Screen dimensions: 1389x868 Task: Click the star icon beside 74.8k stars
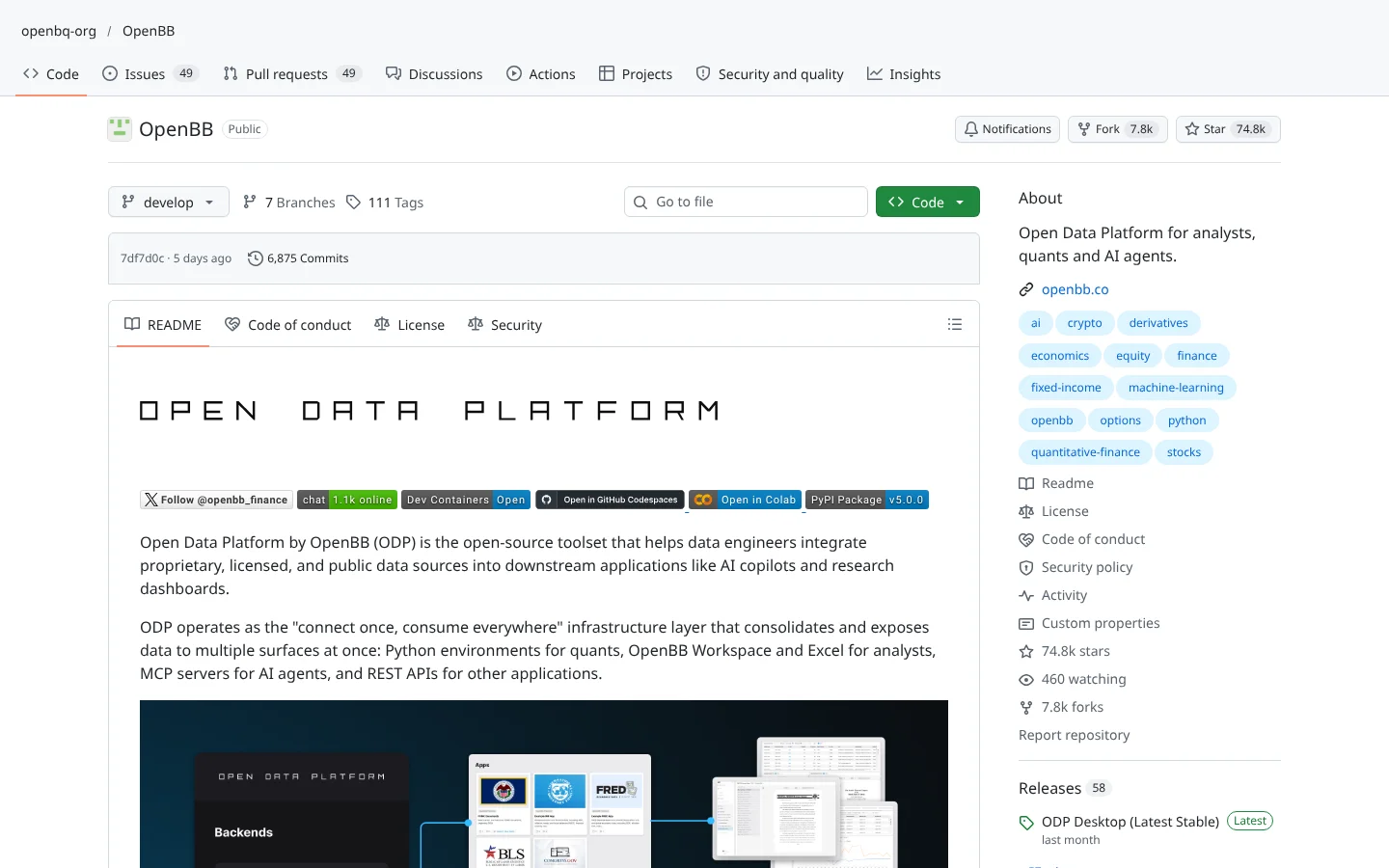[x=1026, y=651]
